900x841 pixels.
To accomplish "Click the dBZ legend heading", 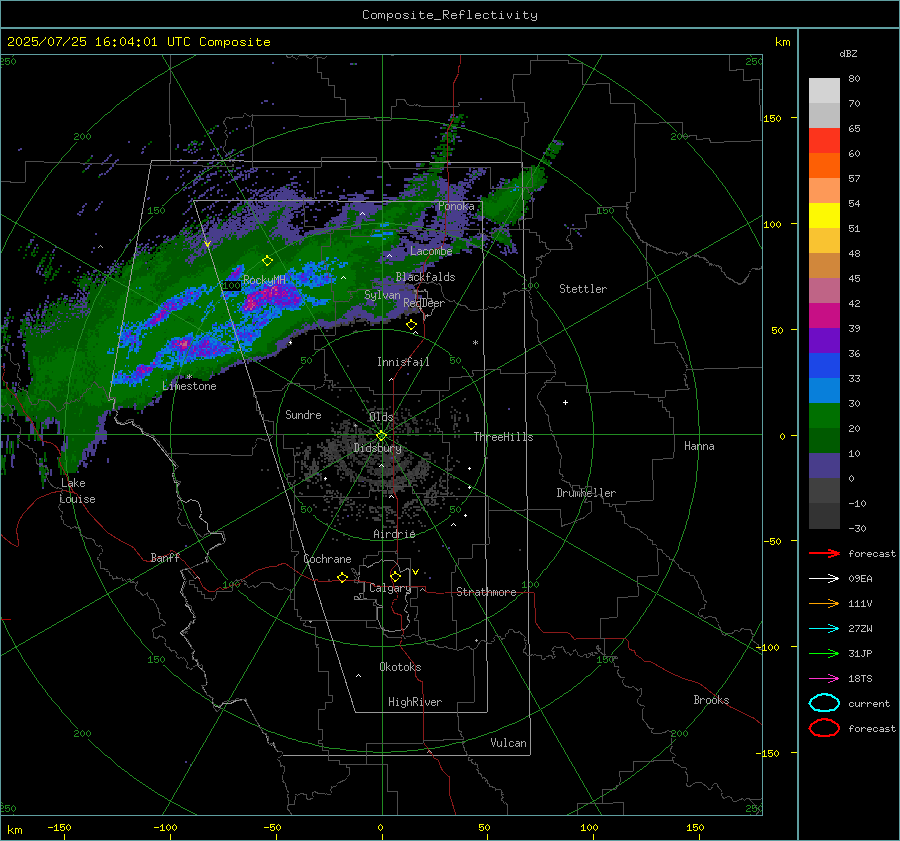I will pyautogui.click(x=848, y=53).
